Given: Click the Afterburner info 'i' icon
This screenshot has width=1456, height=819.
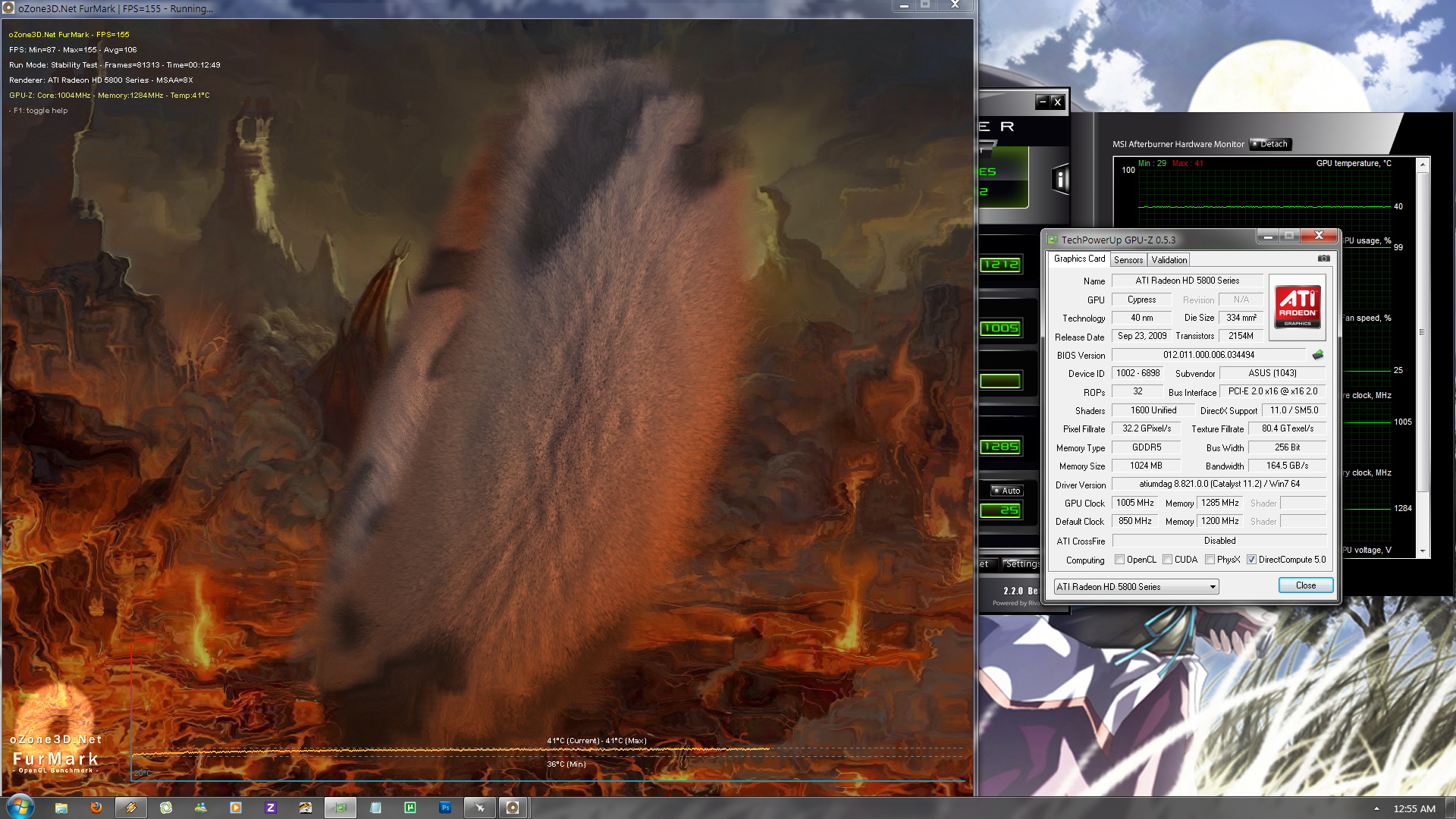Looking at the screenshot, I should pos(1060,180).
